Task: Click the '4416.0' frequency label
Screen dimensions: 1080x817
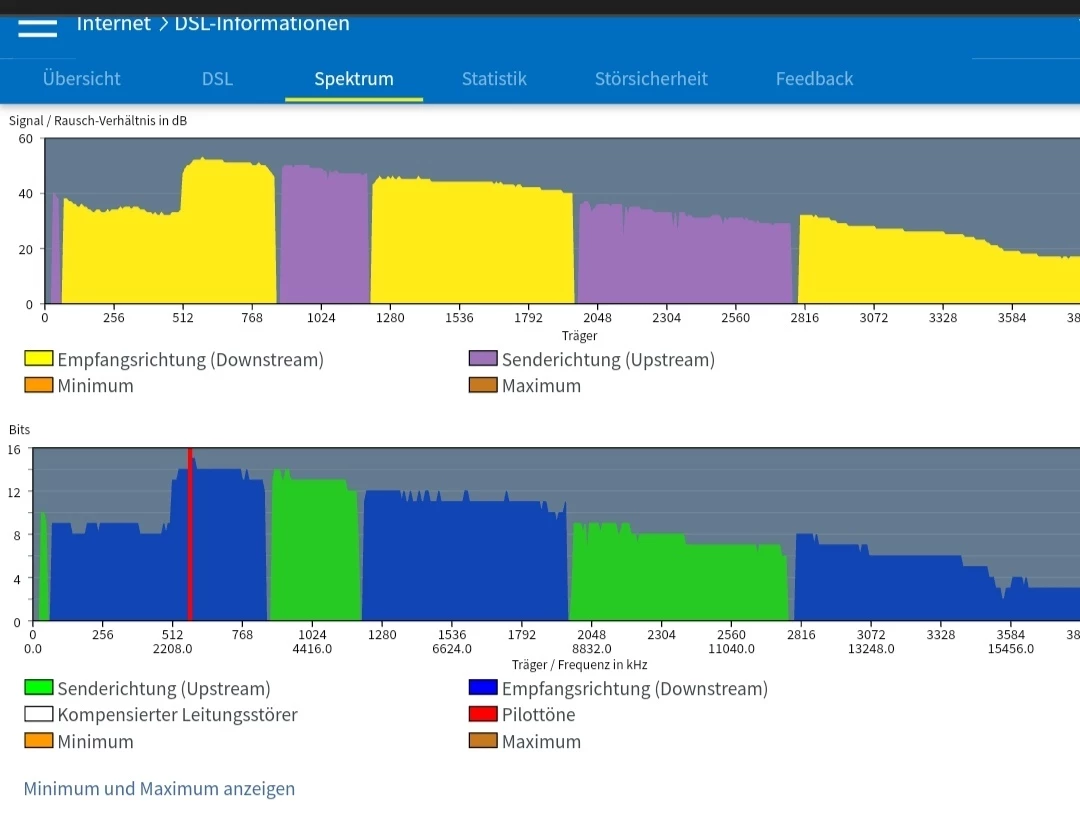Action: (x=312, y=649)
